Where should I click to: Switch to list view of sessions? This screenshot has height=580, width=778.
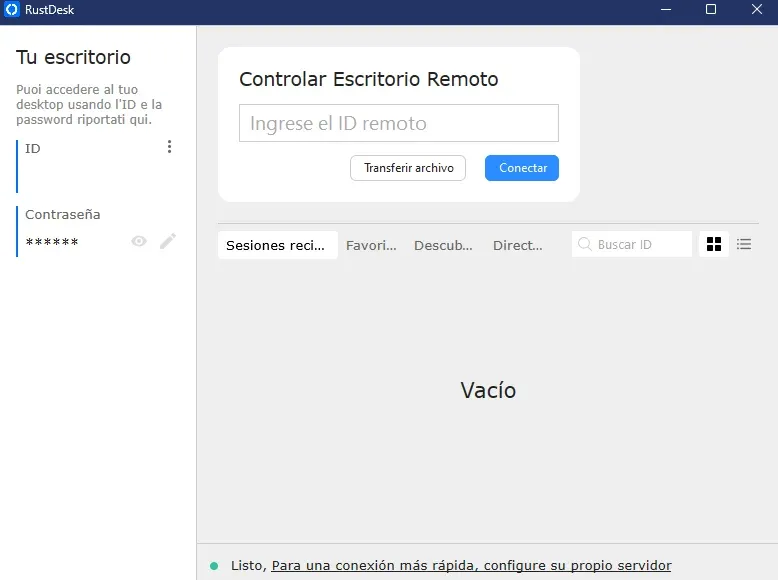click(x=743, y=244)
